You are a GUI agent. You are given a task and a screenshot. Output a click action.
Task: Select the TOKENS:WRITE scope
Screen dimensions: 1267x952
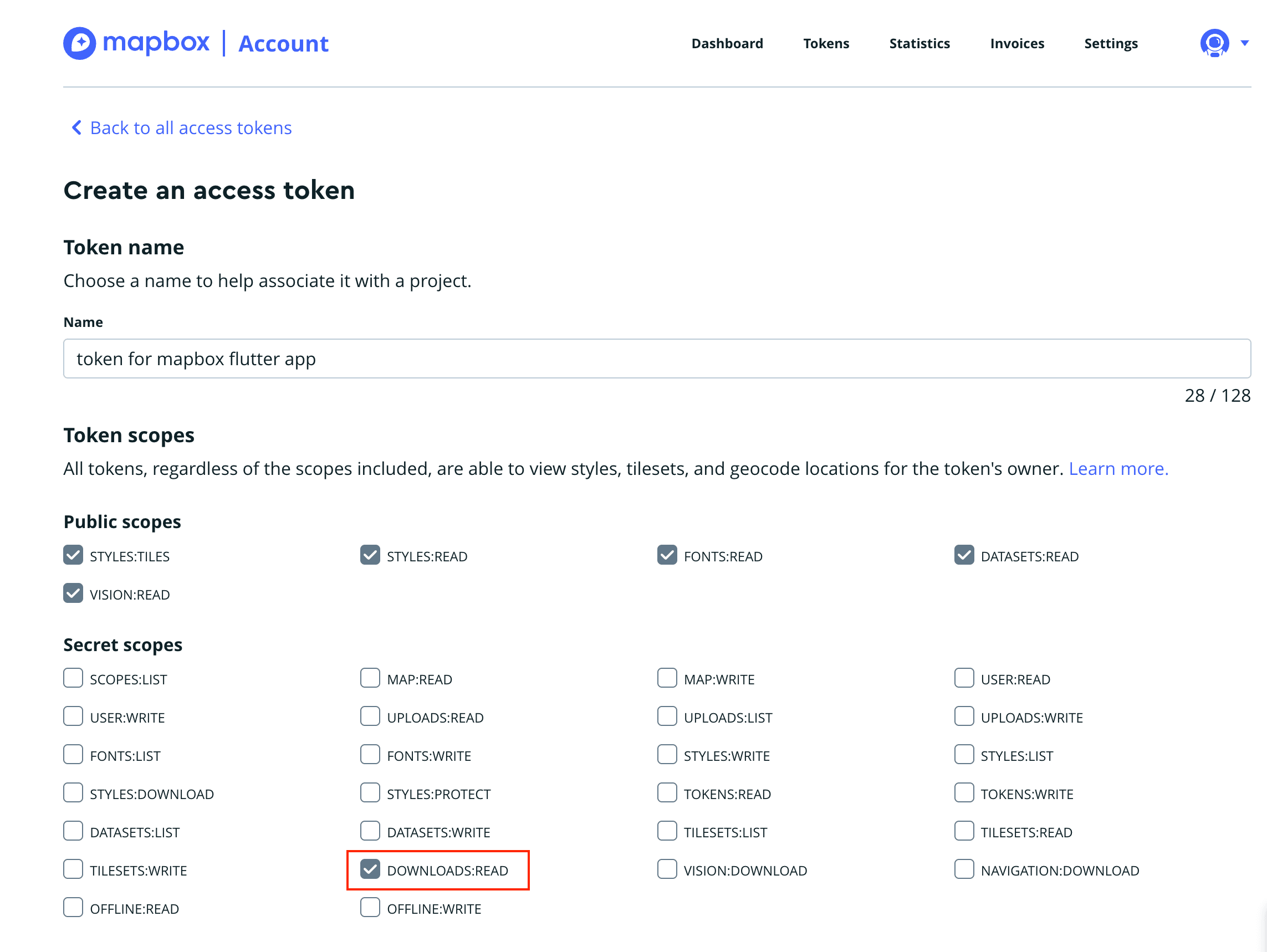point(964,794)
